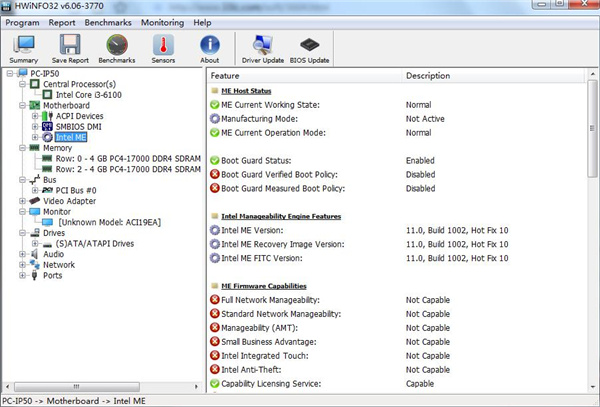Viewport: 600px width, 407px height.
Task: Open the Sensors thermometer icon
Action: [163, 47]
